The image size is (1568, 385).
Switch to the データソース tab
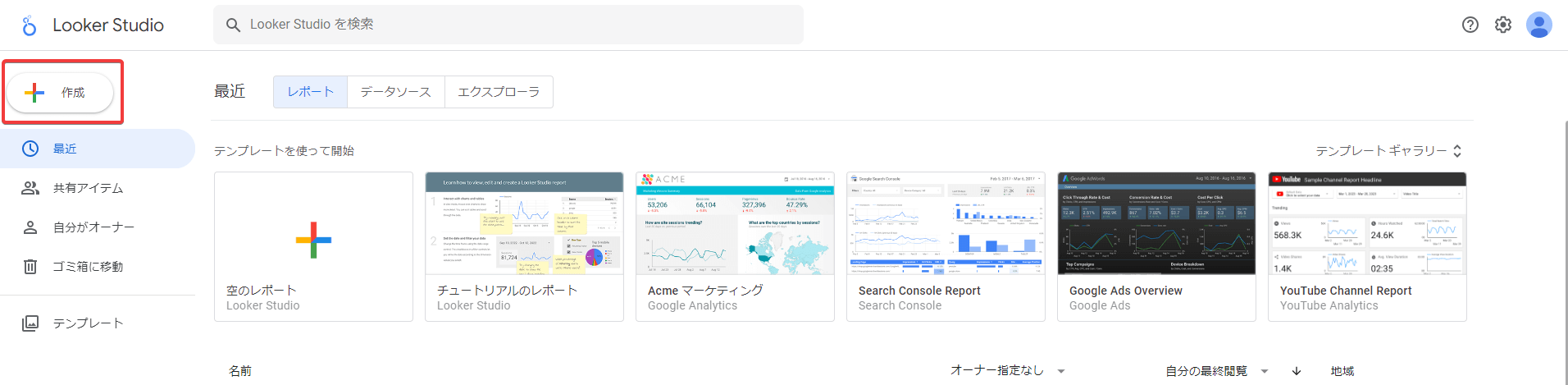[x=395, y=92]
